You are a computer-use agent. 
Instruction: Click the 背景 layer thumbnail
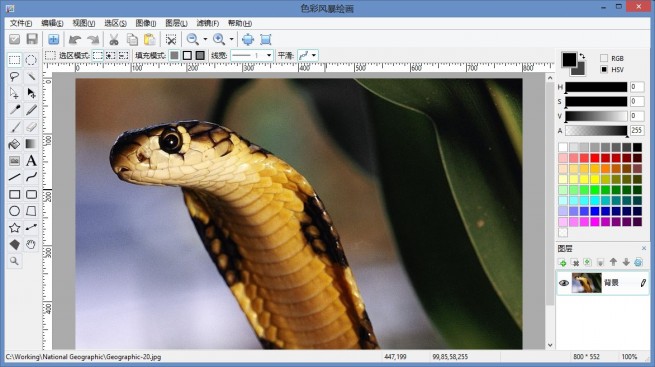[586, 283]
